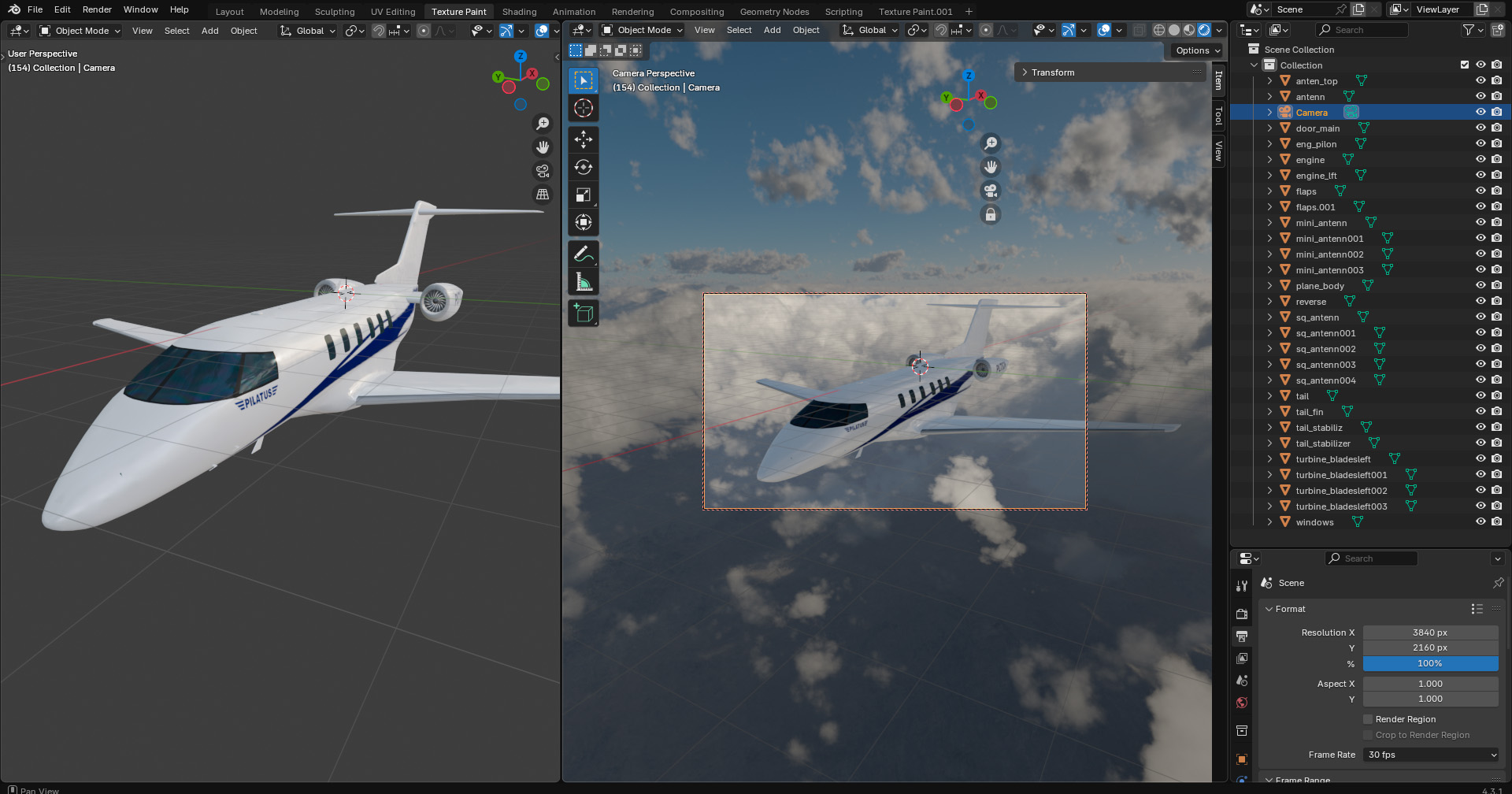Open the Object Mode dropdown
The image size is (1512, 794).
(x=642, y=30)
